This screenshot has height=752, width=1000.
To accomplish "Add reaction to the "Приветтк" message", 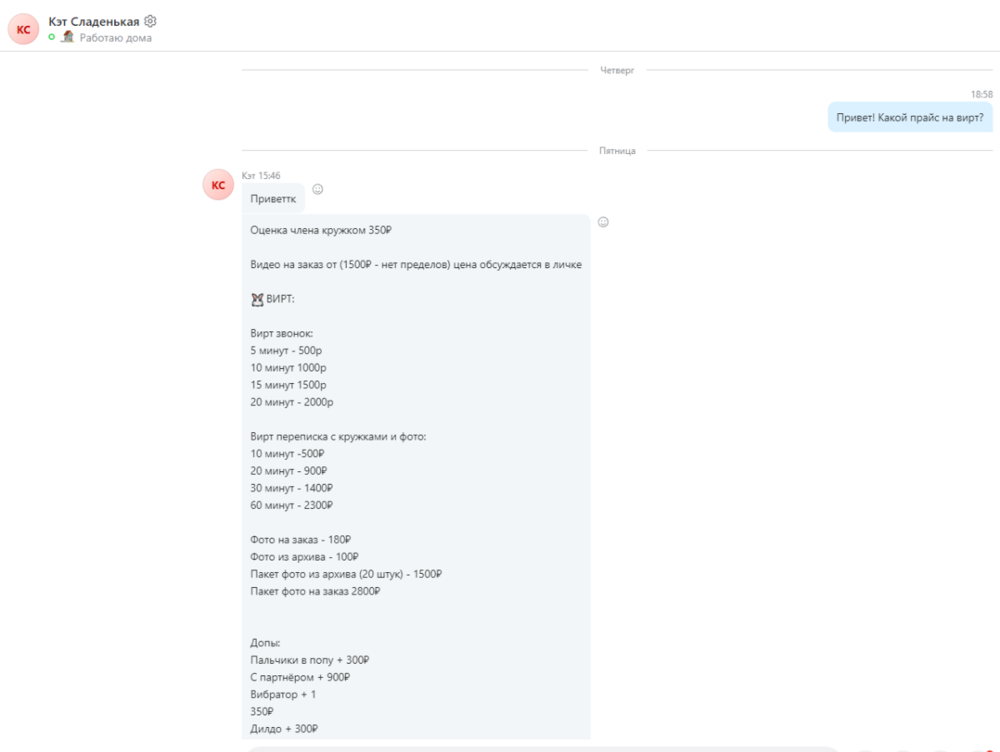I will click(x=318, y=189).
